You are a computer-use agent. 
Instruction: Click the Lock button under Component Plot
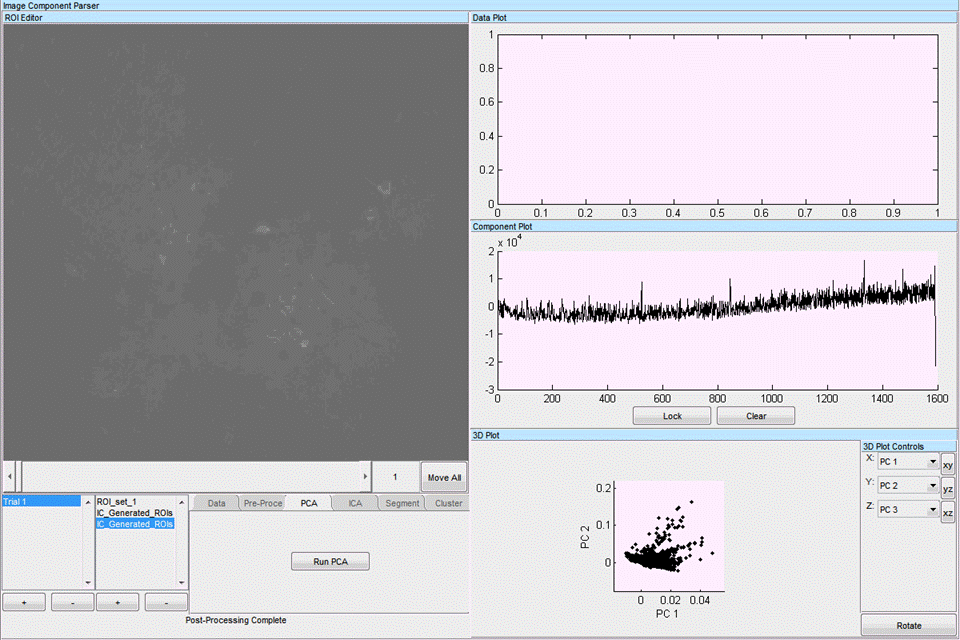pos(672,415)
